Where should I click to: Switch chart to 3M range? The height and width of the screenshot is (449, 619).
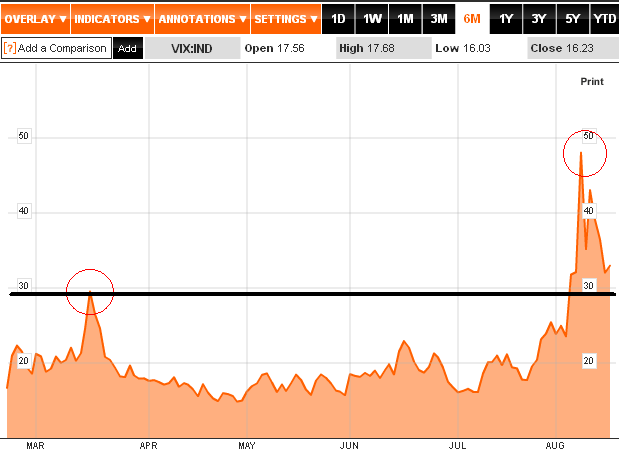click(438, 19)
